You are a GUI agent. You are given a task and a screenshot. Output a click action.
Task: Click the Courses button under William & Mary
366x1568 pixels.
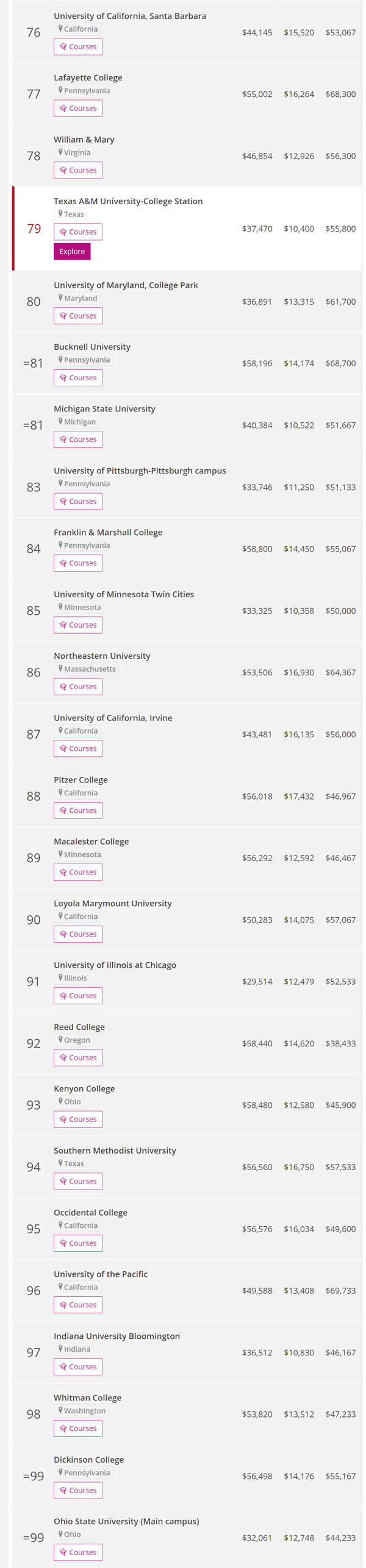click(x=78, y=170)
